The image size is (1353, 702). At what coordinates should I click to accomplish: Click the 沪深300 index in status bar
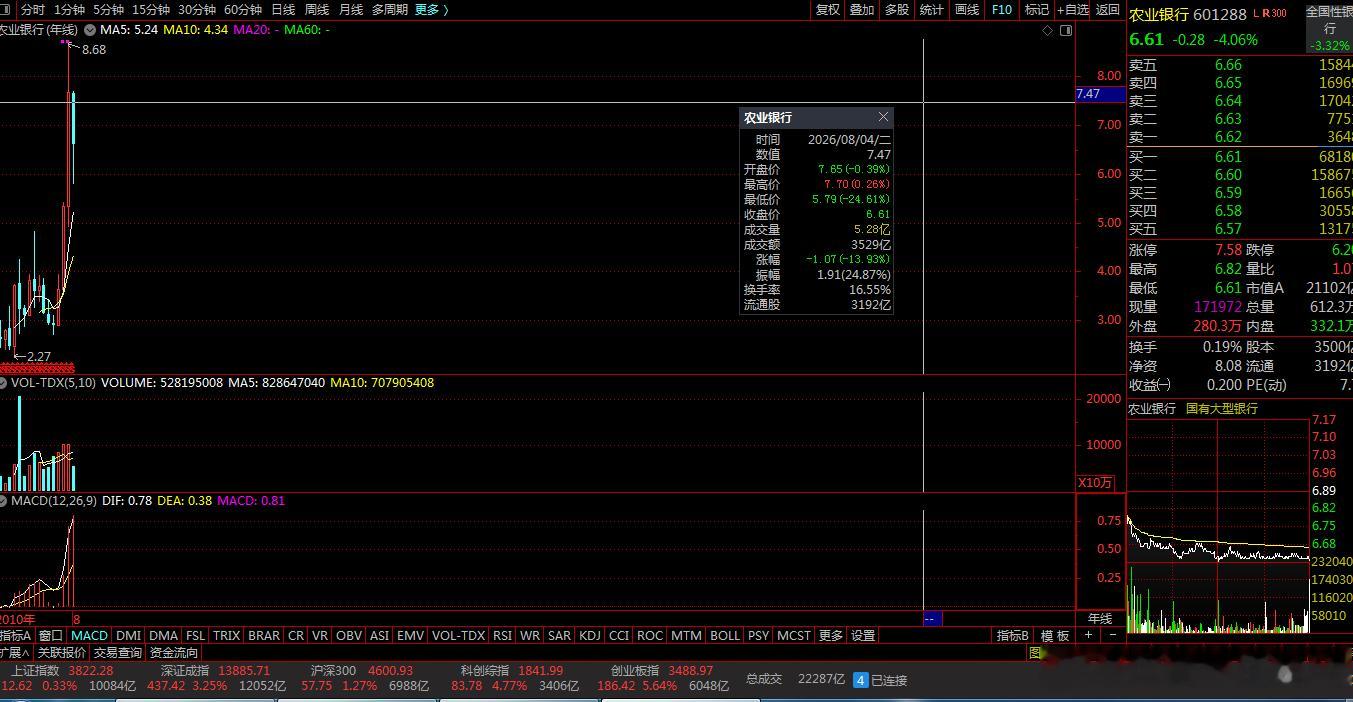333,670
